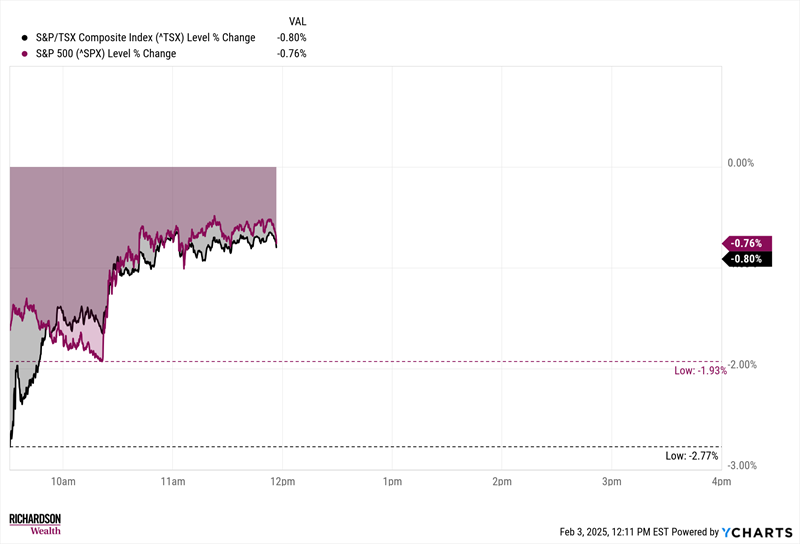Click the S&P 500 legend value -0.76%
This screenshot has width=800, height=544.
coord(291,54)
